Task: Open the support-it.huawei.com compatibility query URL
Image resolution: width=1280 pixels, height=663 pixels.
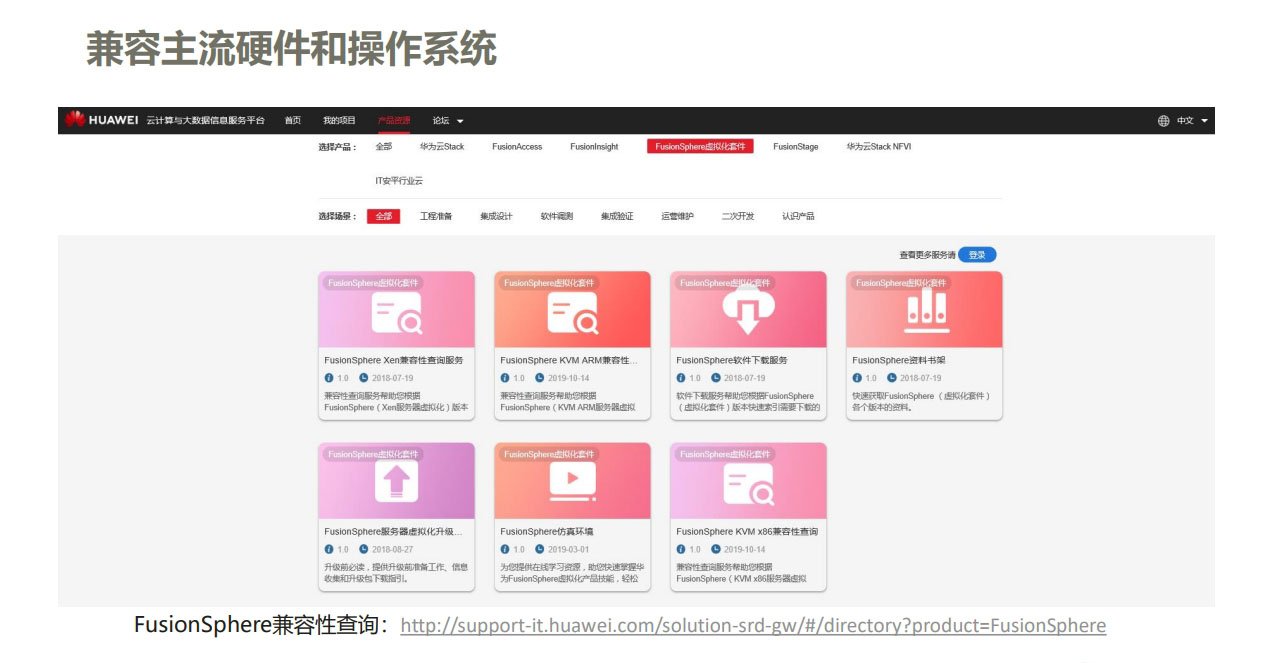Action: point(753,626)
